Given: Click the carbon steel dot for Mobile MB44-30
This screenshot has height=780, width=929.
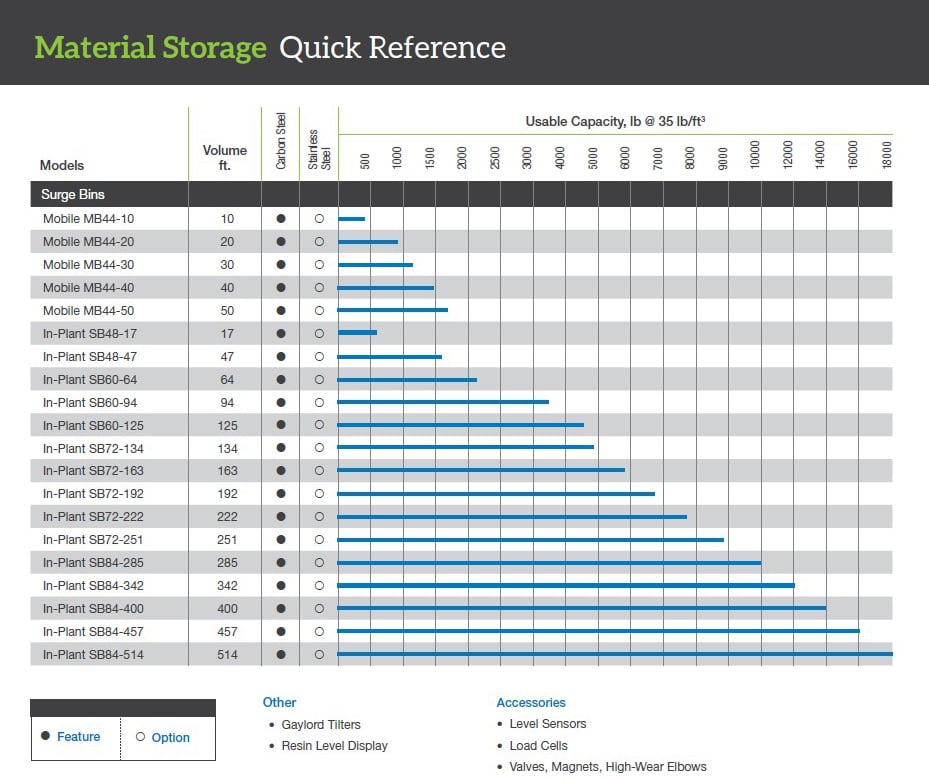Looking at the screenshot, I should pos(281,265).
